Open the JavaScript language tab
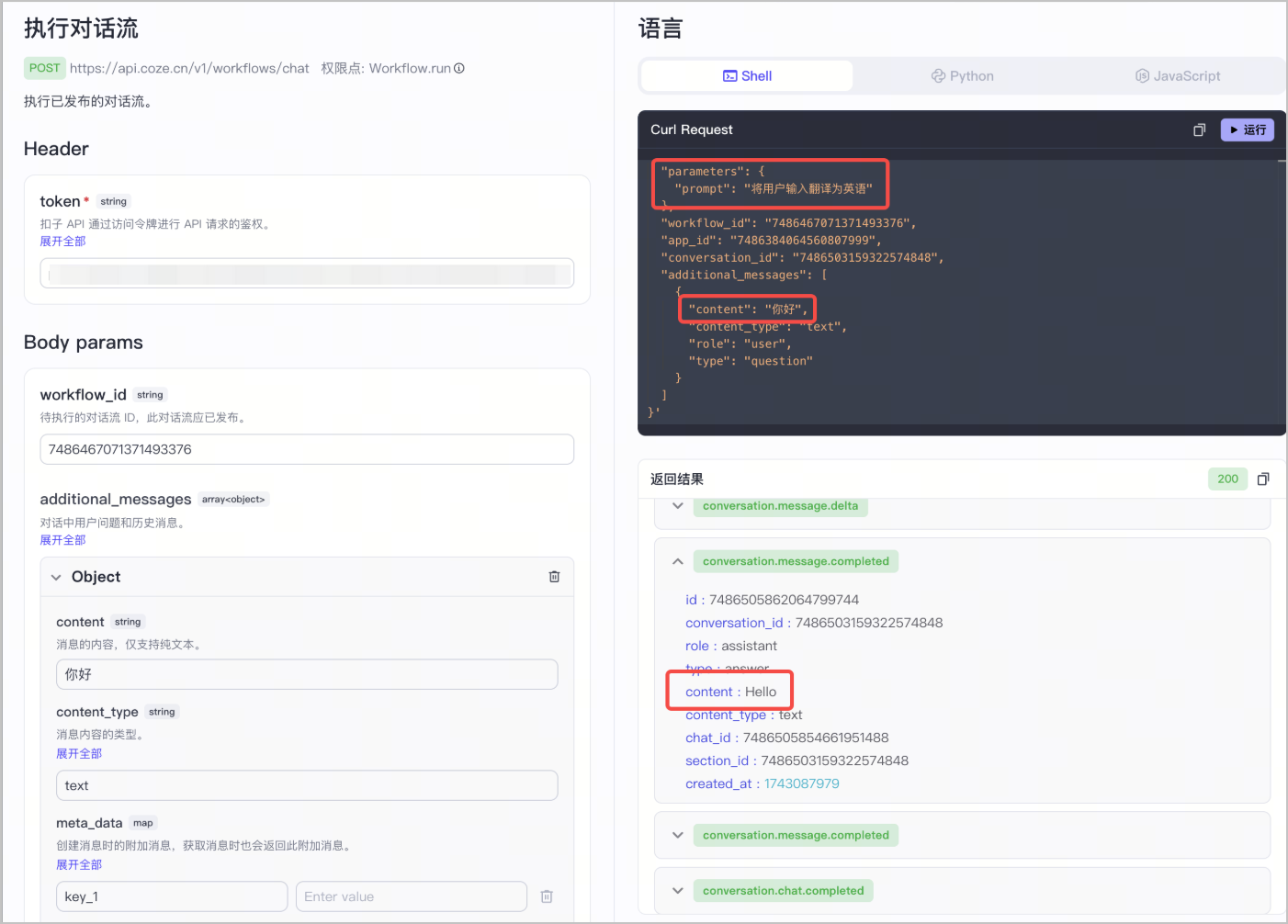 pos(1178,76)
